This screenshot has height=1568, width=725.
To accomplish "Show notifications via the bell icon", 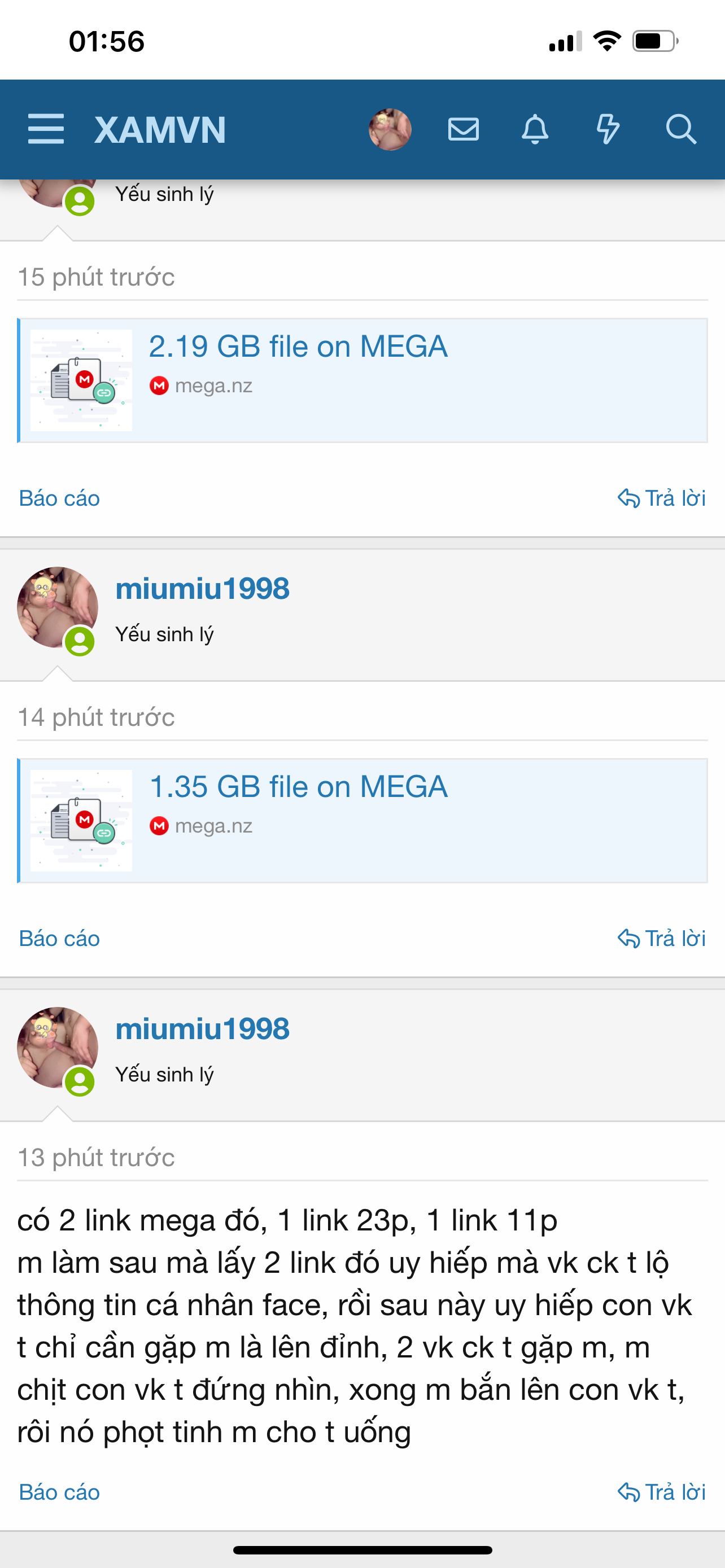I will pyautogui.click(x=535, y=129).
